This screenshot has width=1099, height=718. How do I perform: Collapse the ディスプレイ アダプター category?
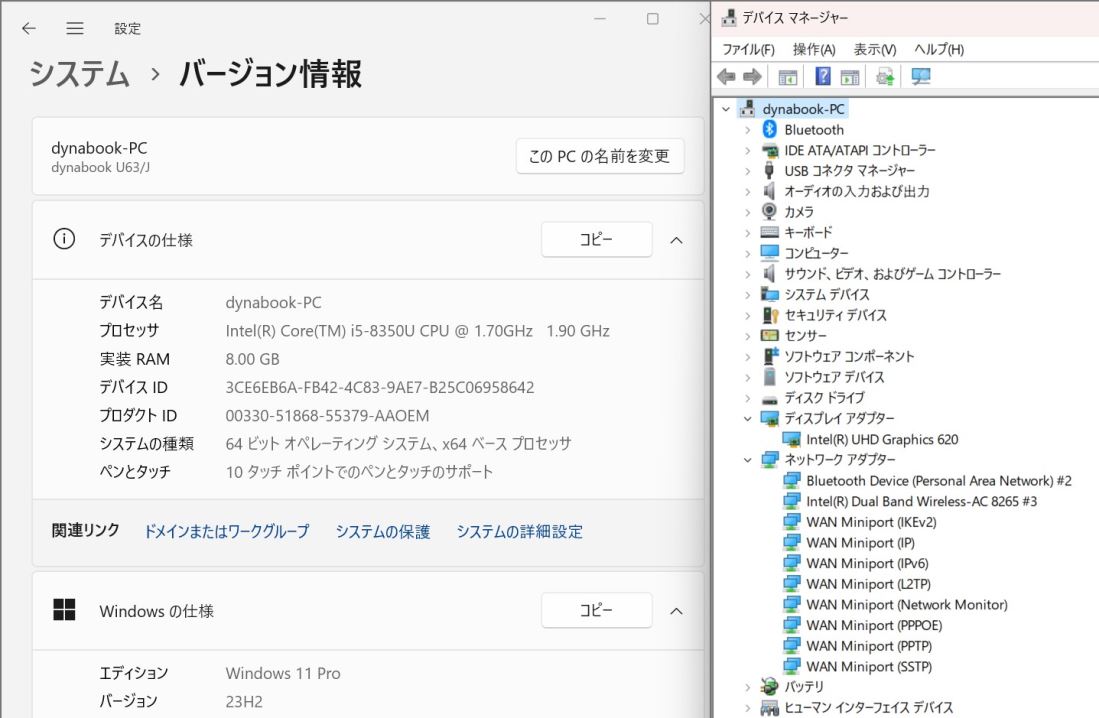[747, 419]
